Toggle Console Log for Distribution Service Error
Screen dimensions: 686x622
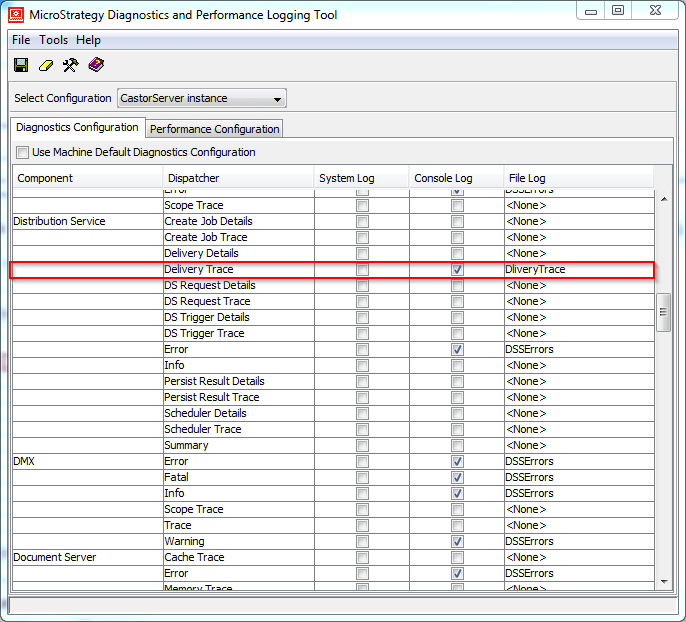(x=457, y=349)
